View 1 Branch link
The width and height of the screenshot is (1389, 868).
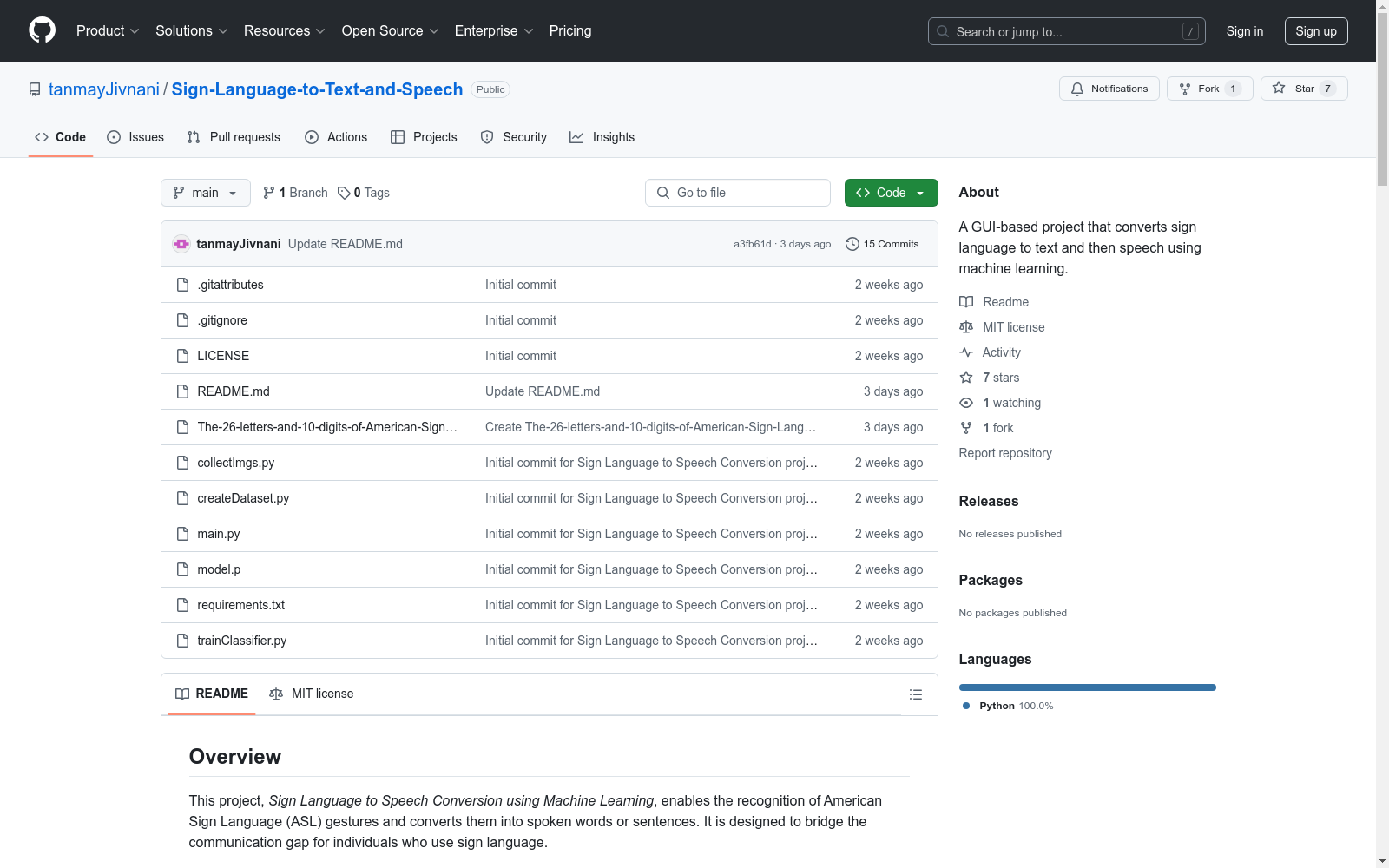coord(295,193)
